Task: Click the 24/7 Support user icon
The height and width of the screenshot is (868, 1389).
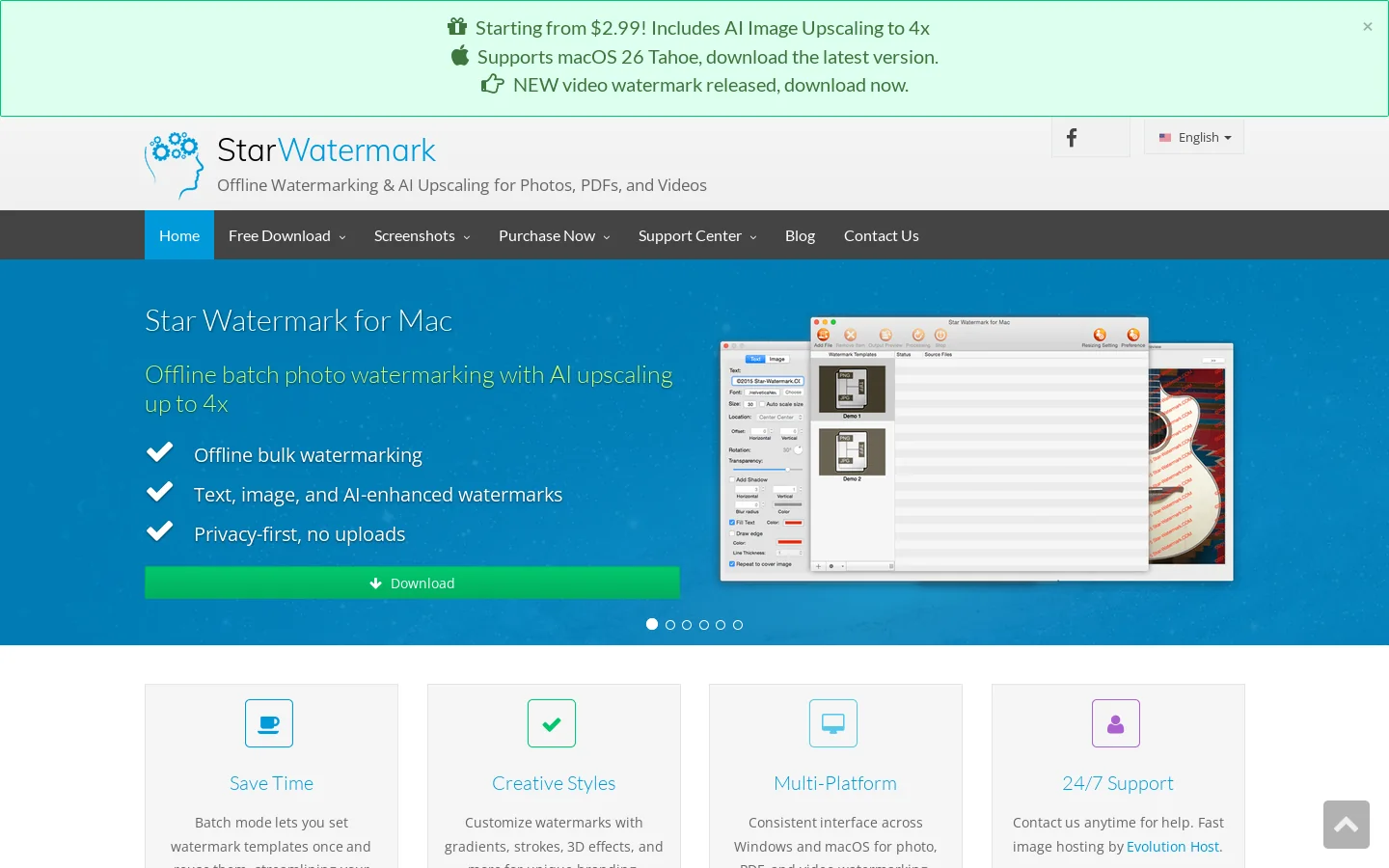Action: pyautogui.click(x=1116, y=723)
